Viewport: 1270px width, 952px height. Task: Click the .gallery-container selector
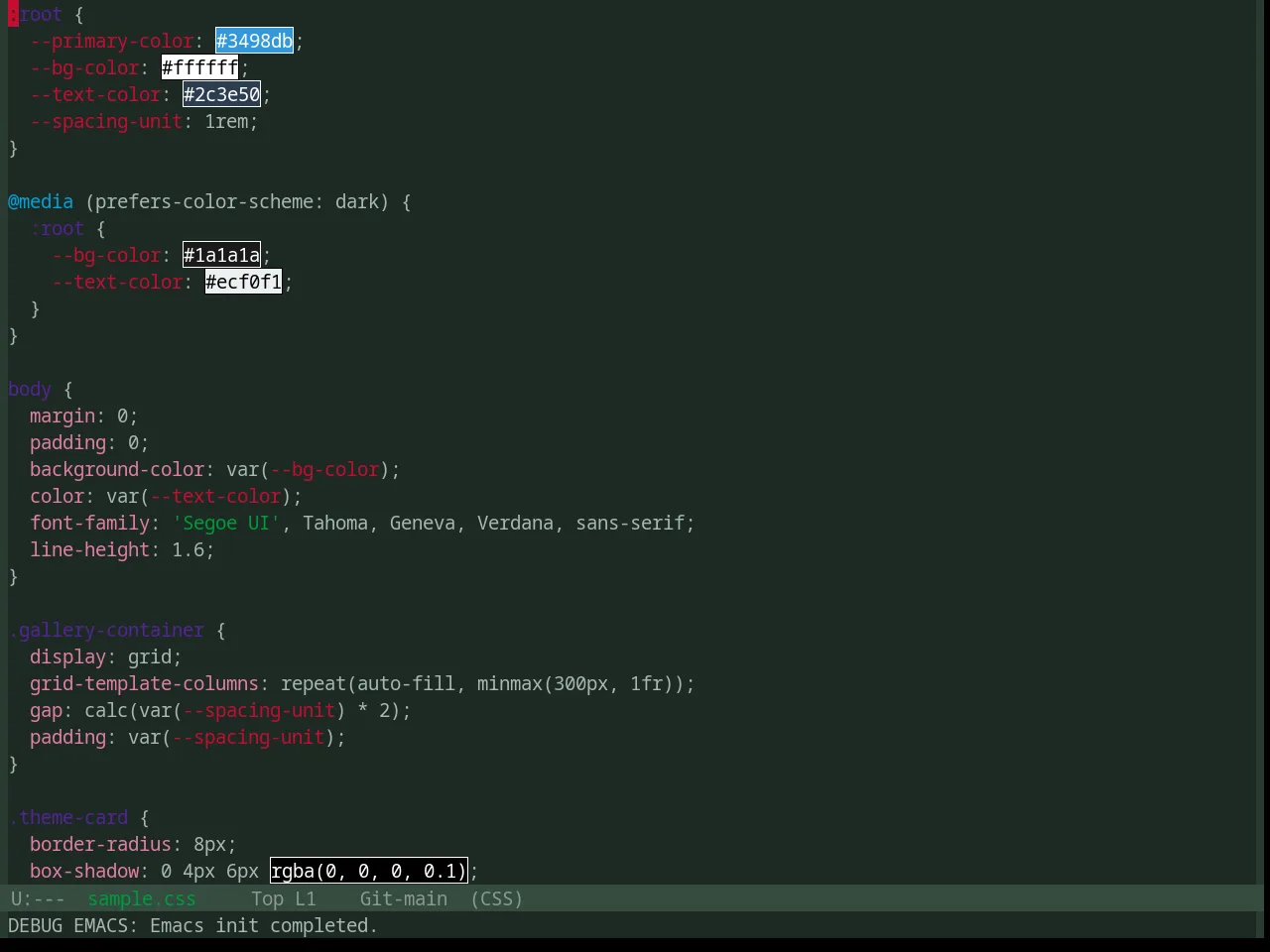pos(106,630)
